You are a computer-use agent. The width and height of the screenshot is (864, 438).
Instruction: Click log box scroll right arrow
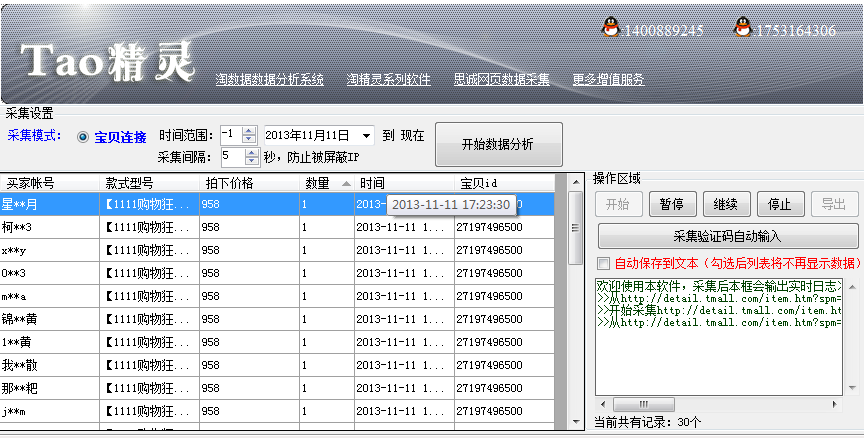click(x=836, y=404)
